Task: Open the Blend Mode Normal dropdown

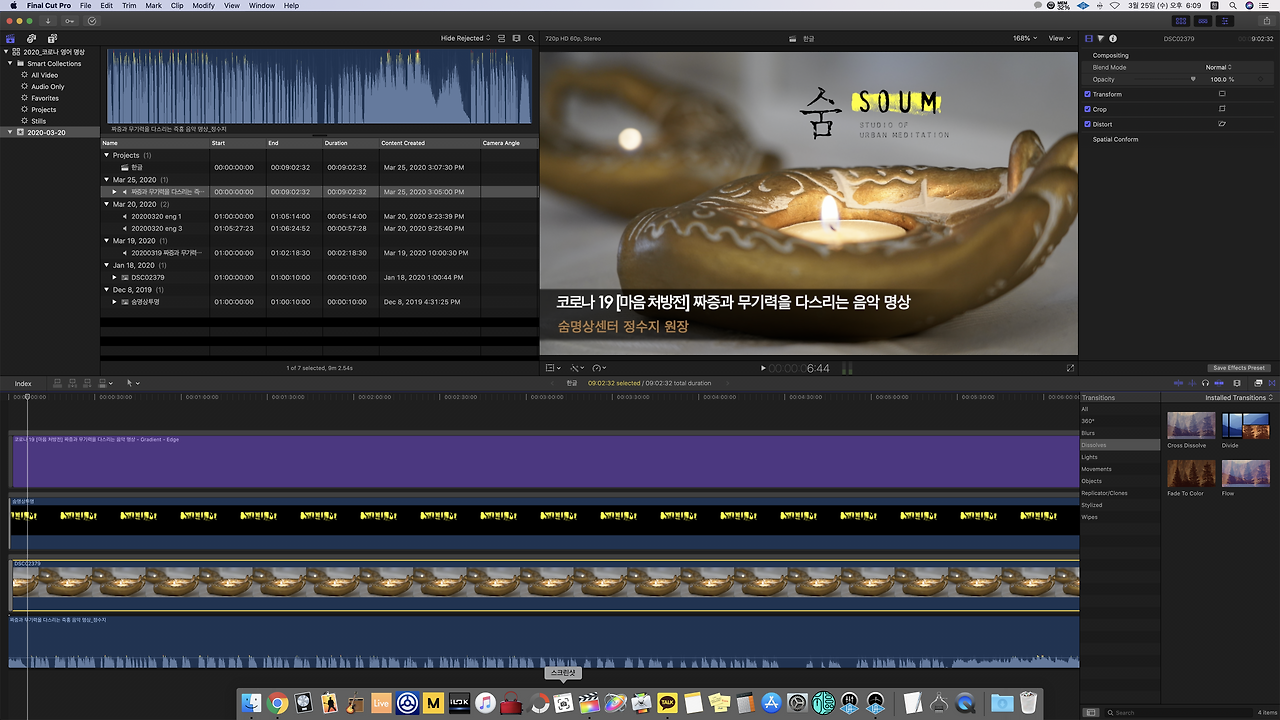Action: 1218,67
